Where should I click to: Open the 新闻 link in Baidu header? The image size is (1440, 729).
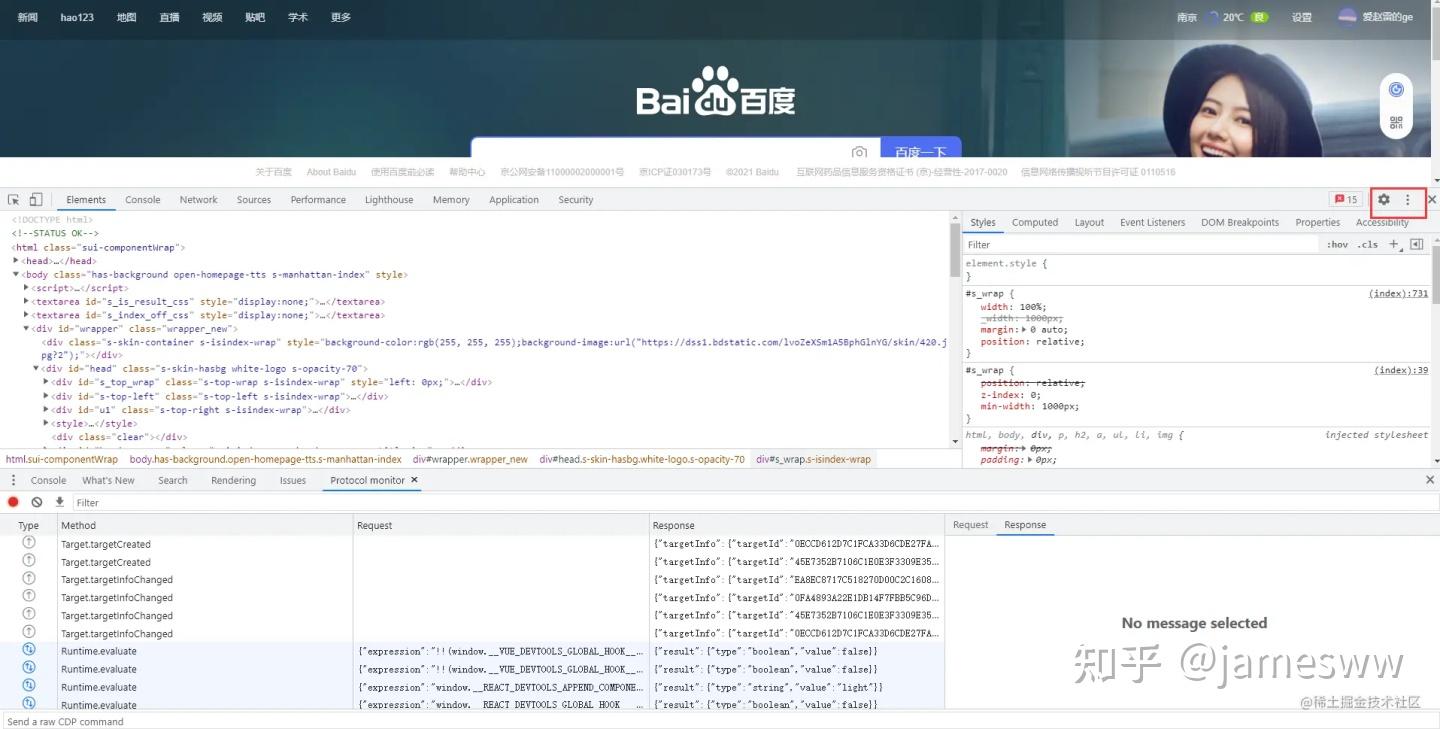pyautogui.click(x=28, y=17)
